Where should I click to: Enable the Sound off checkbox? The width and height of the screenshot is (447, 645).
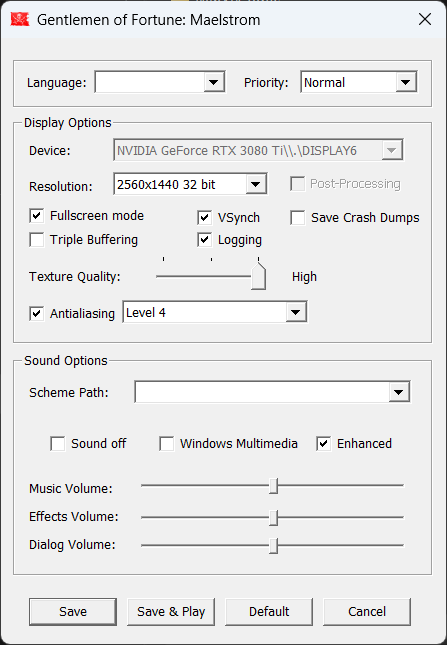[58, 444]
